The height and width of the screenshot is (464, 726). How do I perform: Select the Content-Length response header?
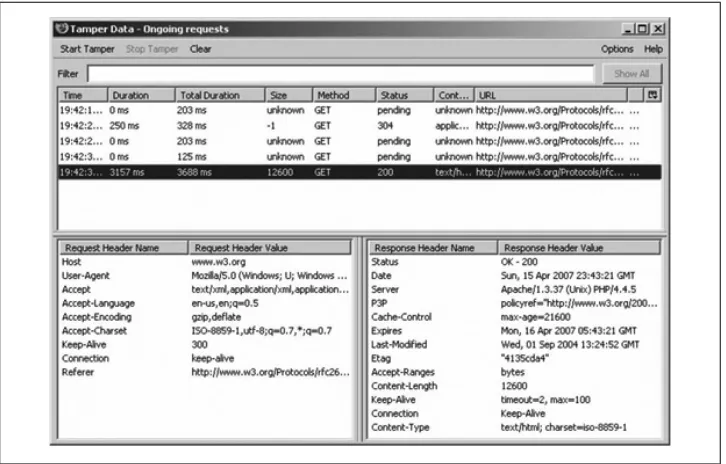(514, 386)
